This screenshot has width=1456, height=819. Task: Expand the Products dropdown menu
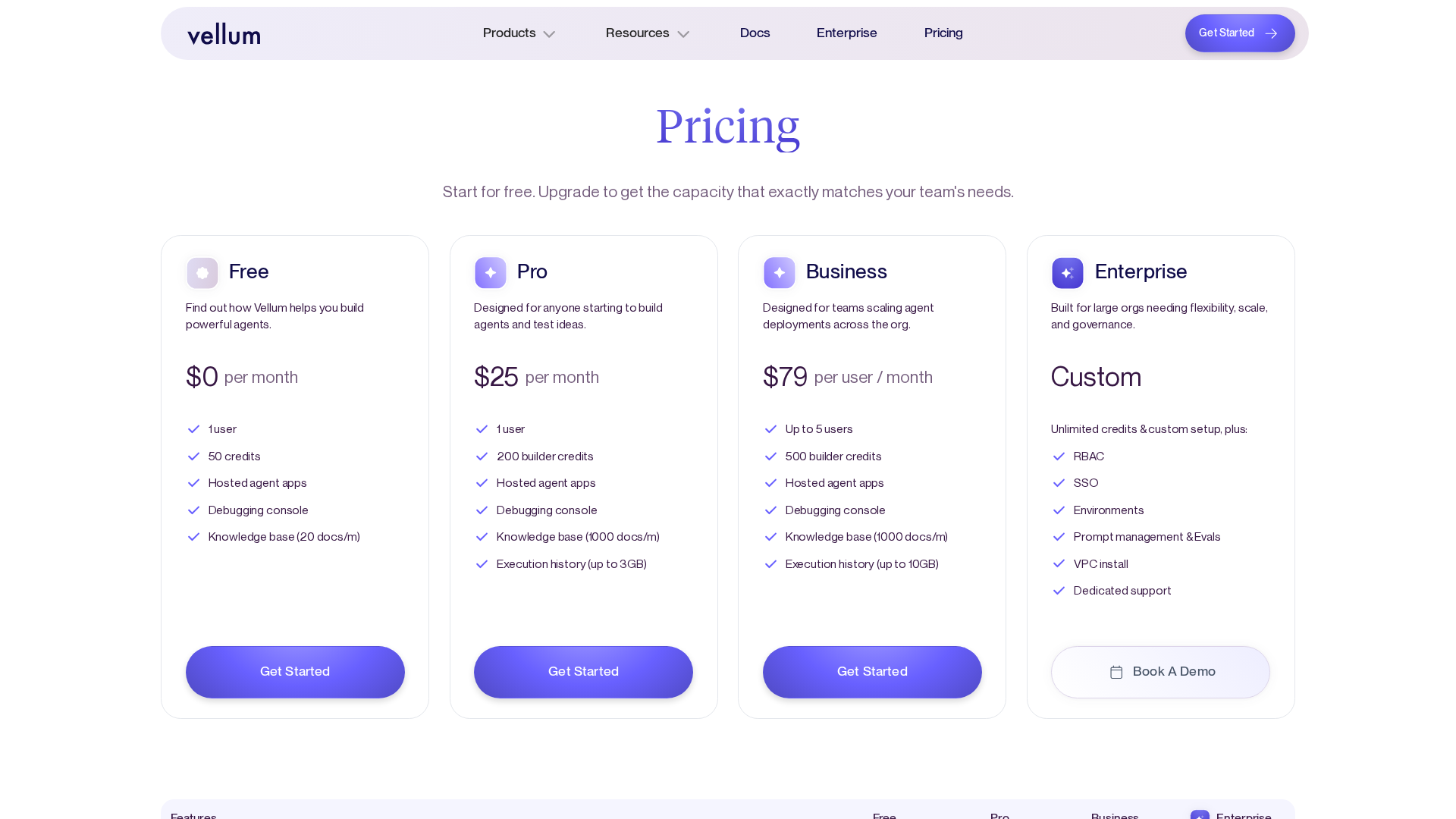coord(510,33)
